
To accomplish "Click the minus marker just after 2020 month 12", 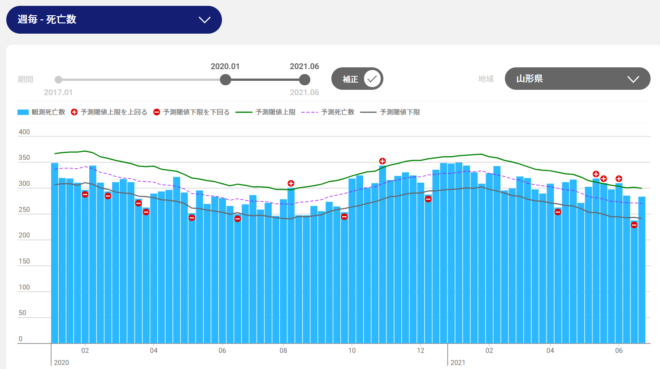I will (428, 199).
